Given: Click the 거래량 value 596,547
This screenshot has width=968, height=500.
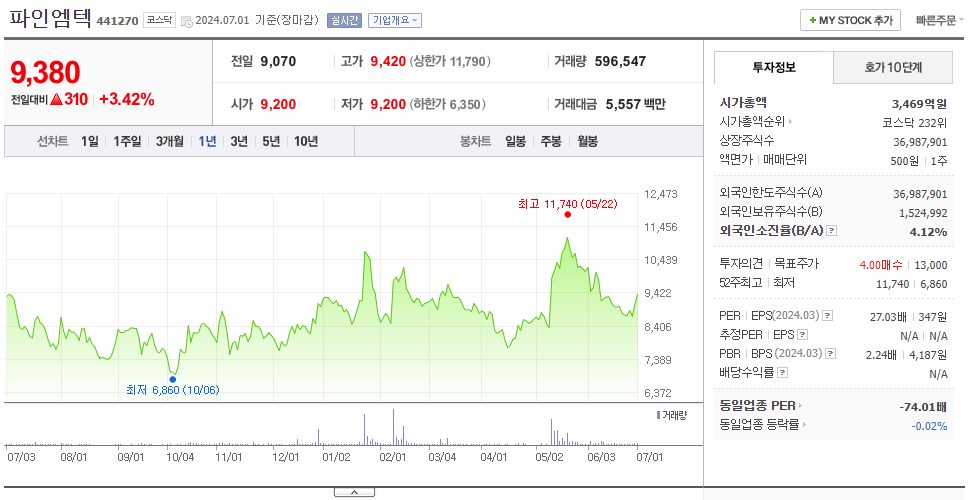Looking at the screenshot, I should point(620,61).
